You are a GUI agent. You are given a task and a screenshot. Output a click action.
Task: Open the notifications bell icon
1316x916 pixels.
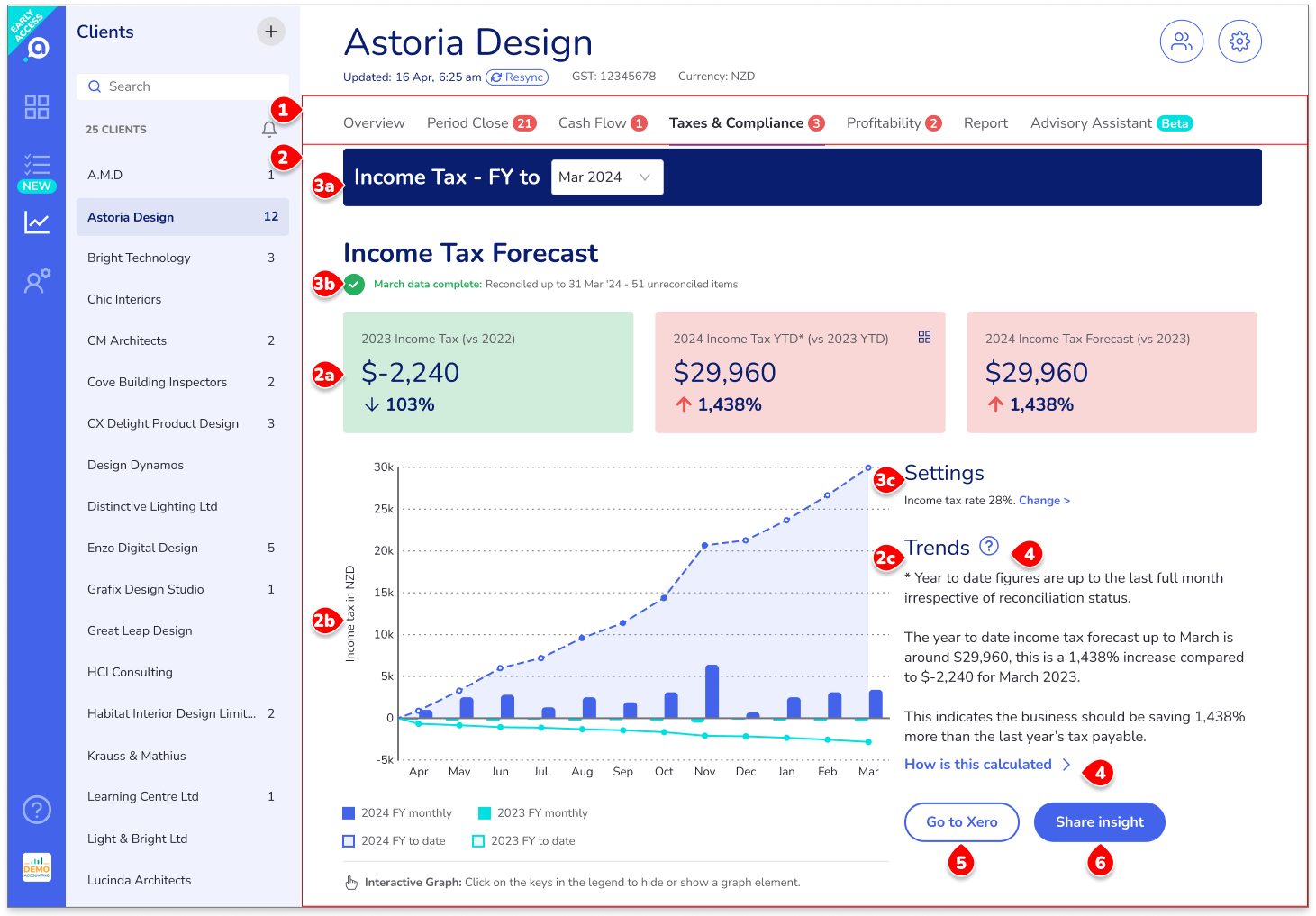(x=268, y=130)
